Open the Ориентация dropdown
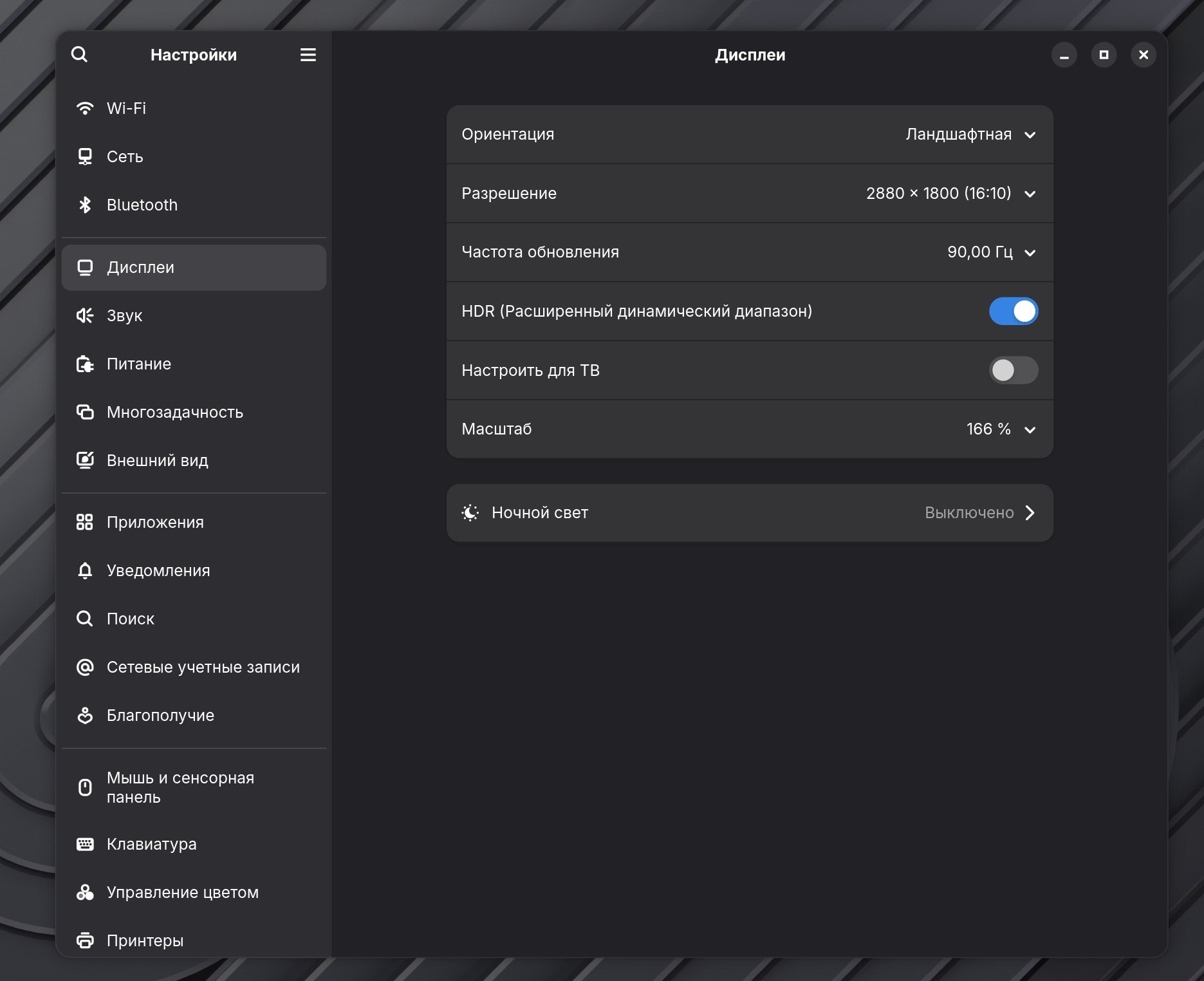 pyautogui.click(x=970, y=135)
